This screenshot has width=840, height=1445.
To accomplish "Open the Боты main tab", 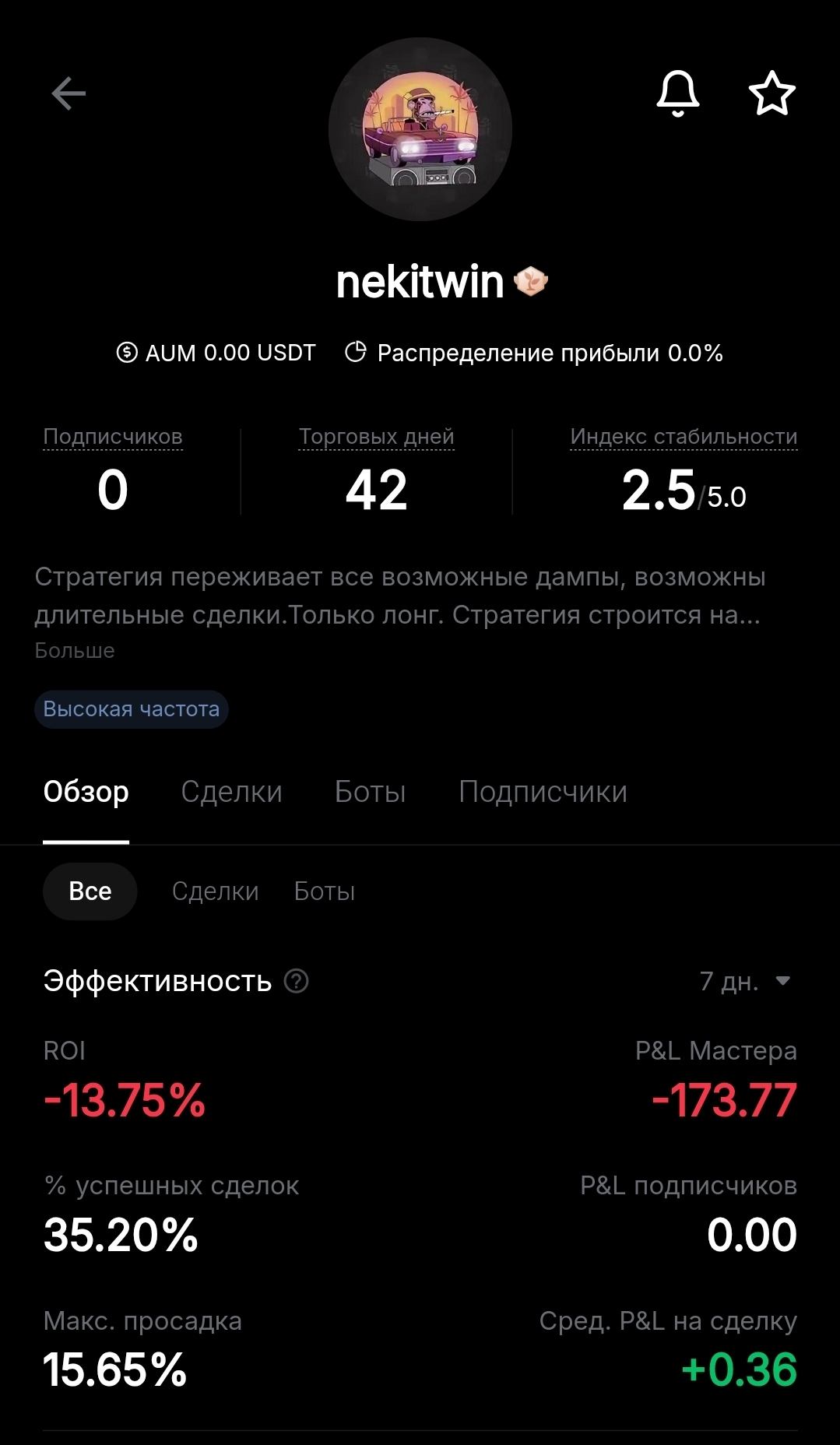I will tap(370, 792).
